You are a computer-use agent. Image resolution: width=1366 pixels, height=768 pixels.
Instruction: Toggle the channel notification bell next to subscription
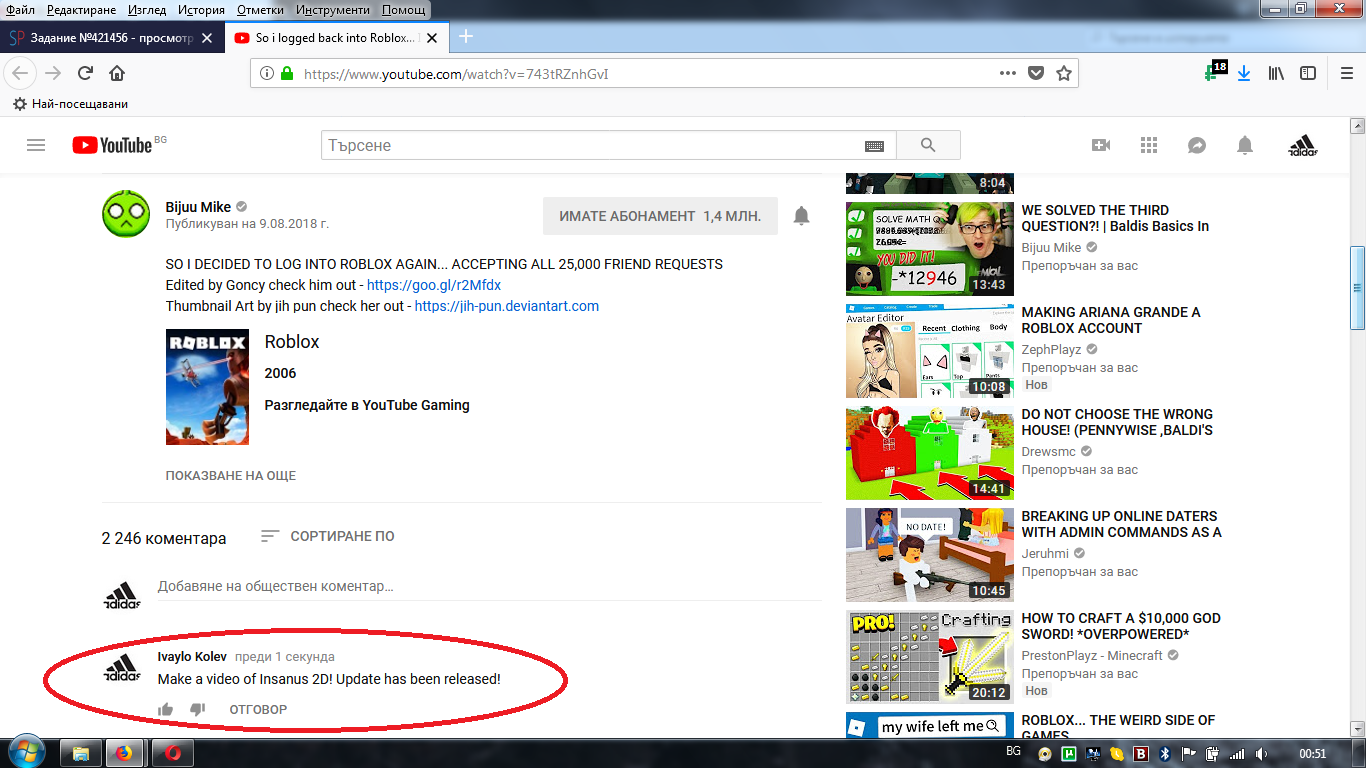click(x=801, y=216)
